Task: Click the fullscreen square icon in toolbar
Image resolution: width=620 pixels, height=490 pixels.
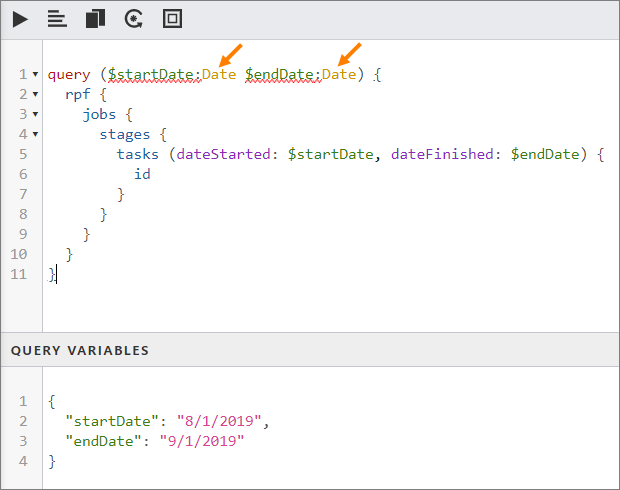Action: [172, 19]
